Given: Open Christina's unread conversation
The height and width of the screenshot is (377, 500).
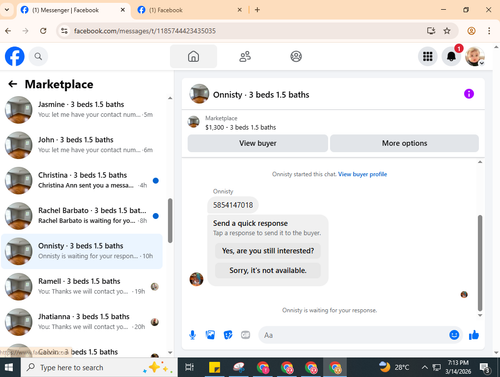Looking at the screenshot, I should [x=82, y=180].
